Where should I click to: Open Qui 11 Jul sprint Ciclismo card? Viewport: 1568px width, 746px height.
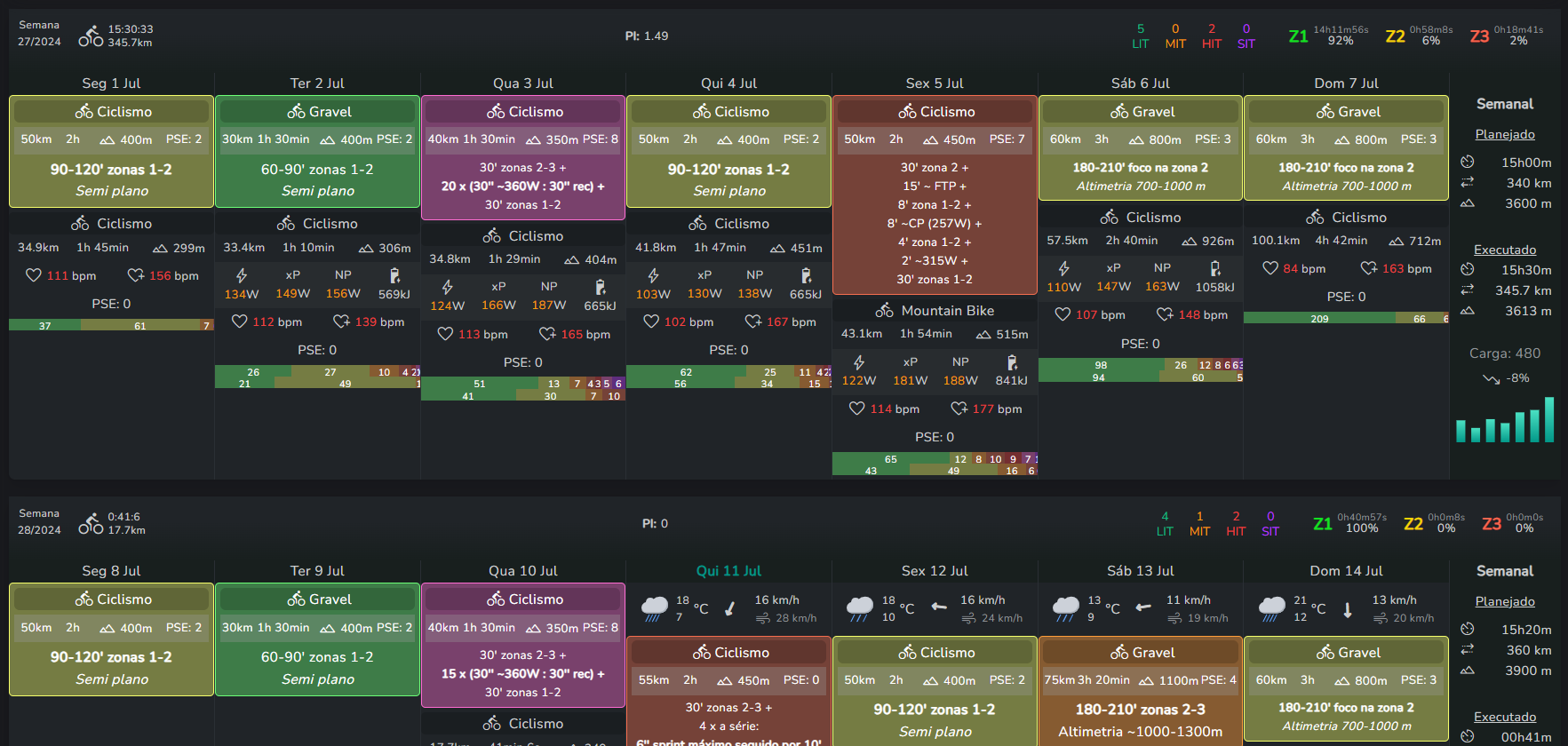(728, 692)
